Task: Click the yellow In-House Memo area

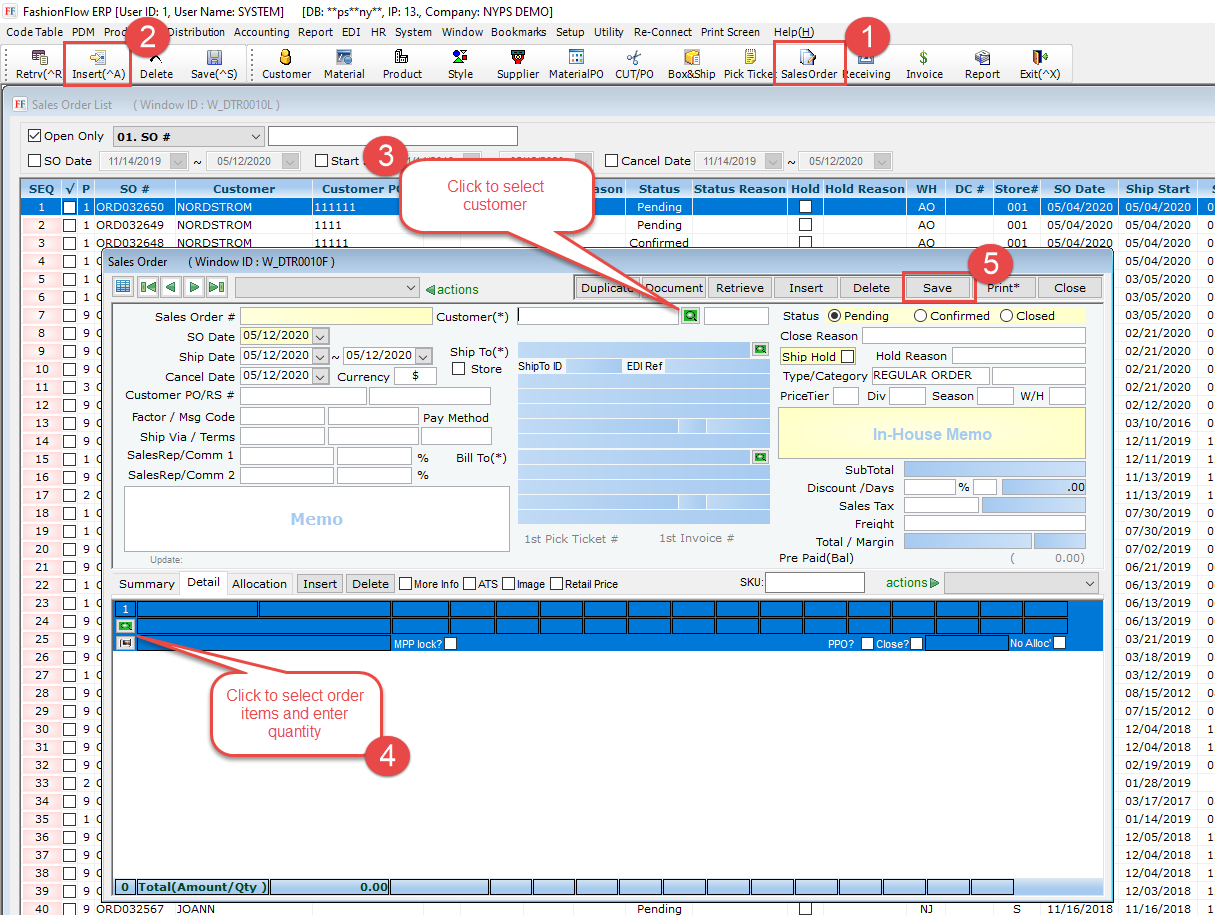Action: (x=931, y=434)
